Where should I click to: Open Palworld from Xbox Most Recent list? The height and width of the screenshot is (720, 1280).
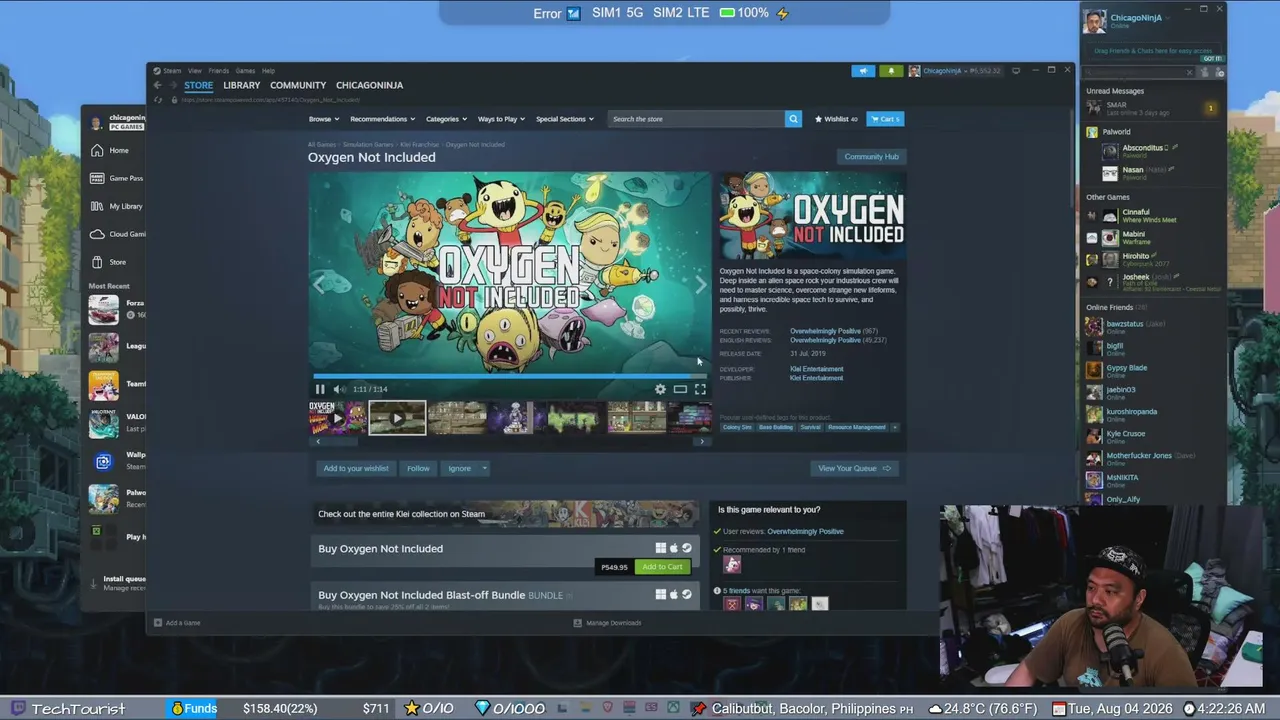click(116, 498)
